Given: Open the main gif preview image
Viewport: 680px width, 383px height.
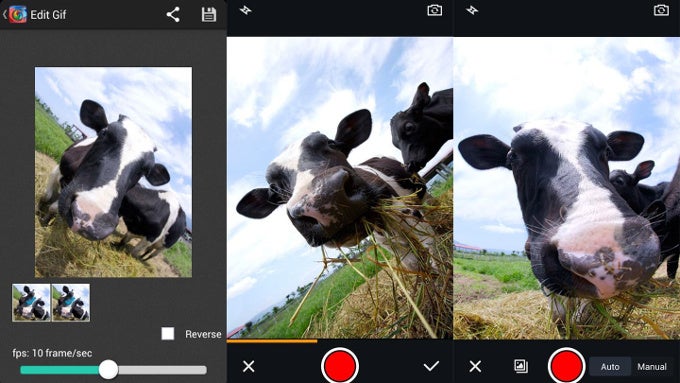Looking at the screenshot, I should coord(113,172).
